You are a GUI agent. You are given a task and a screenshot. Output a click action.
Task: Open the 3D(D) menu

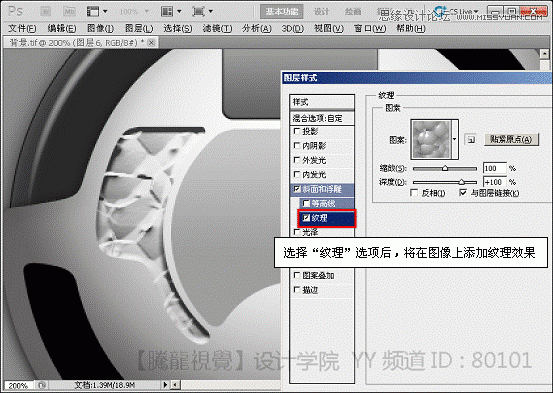pos(293,28)
